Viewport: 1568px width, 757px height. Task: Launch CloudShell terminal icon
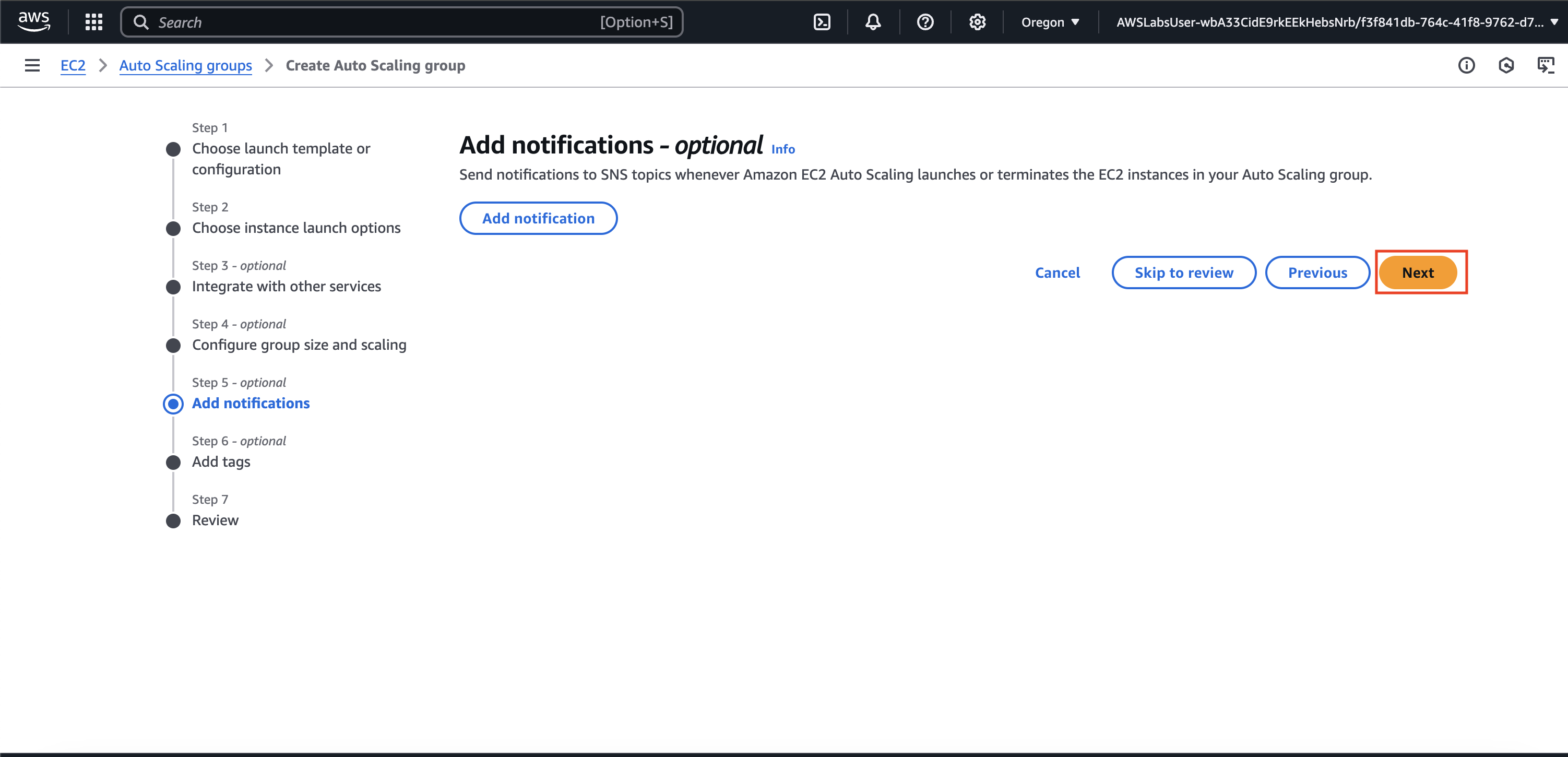[822, 22]
